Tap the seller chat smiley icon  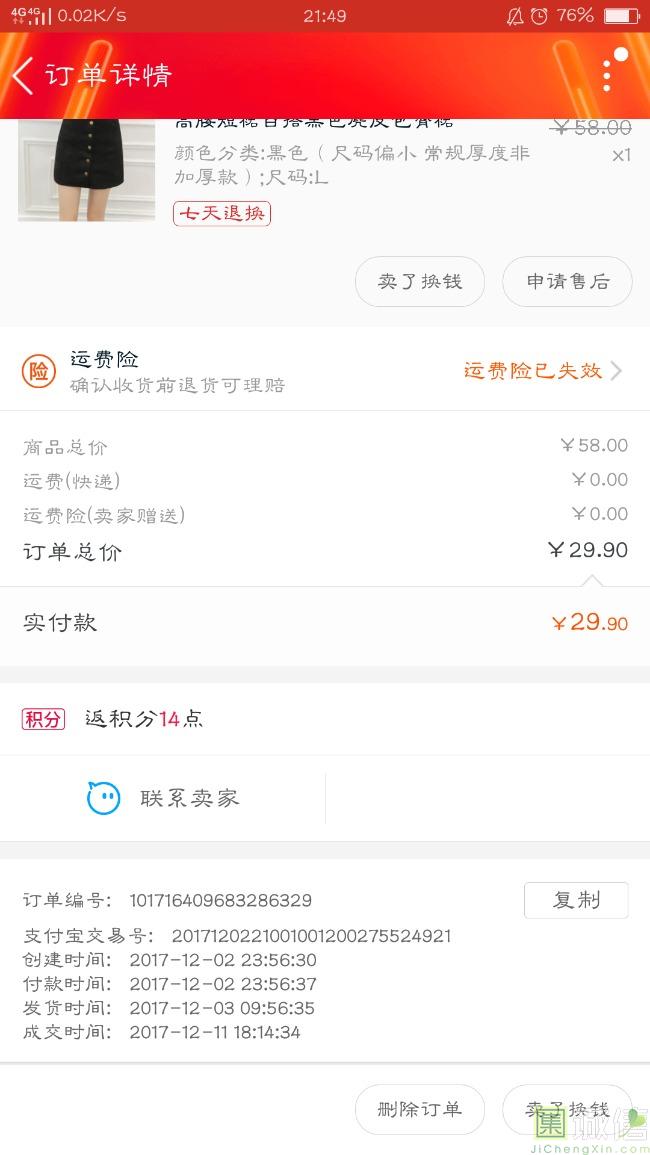point(104,798)
